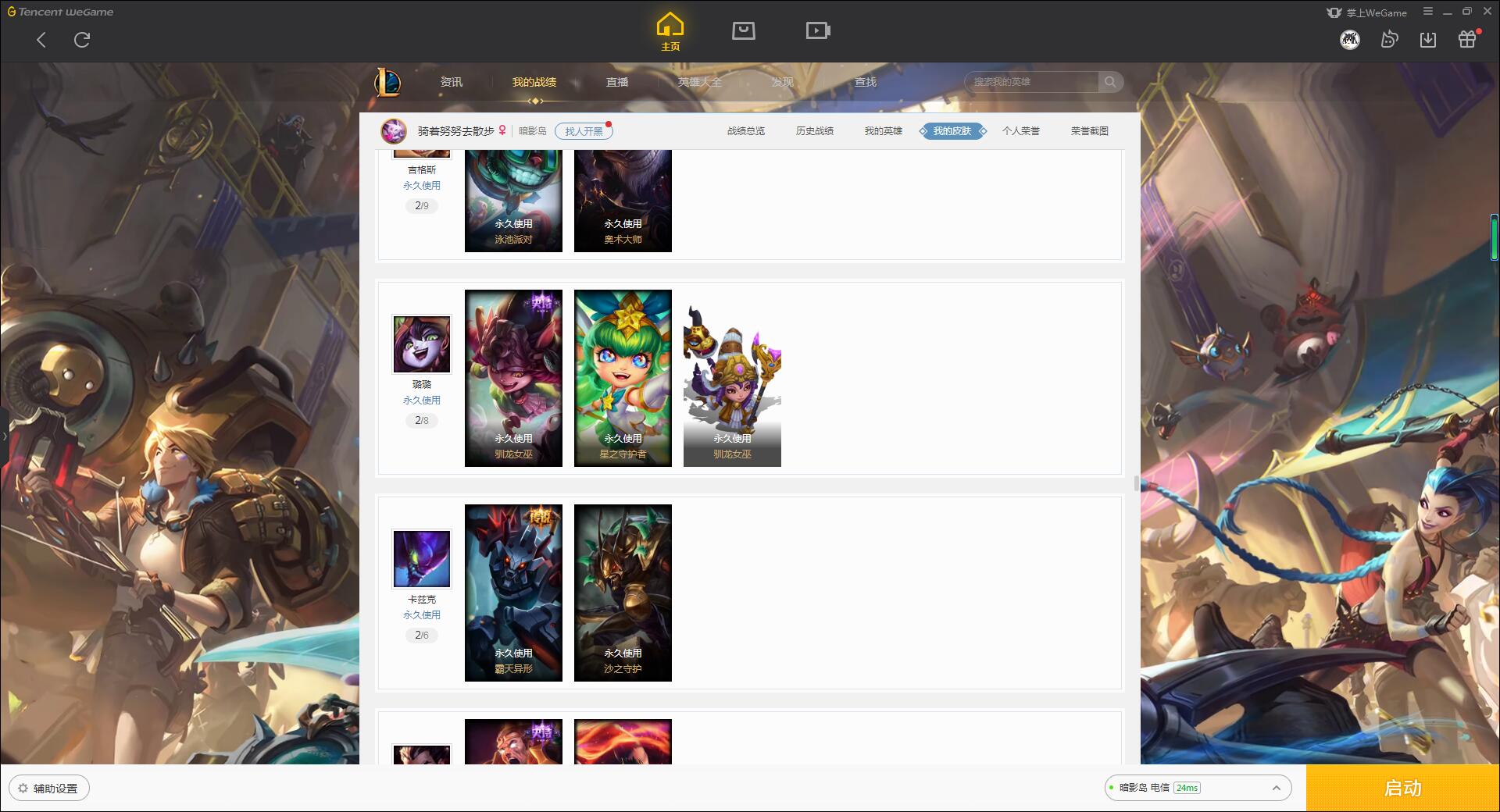Open the 查找 tab
1500x812 pixels.
(x=866, y=82)
